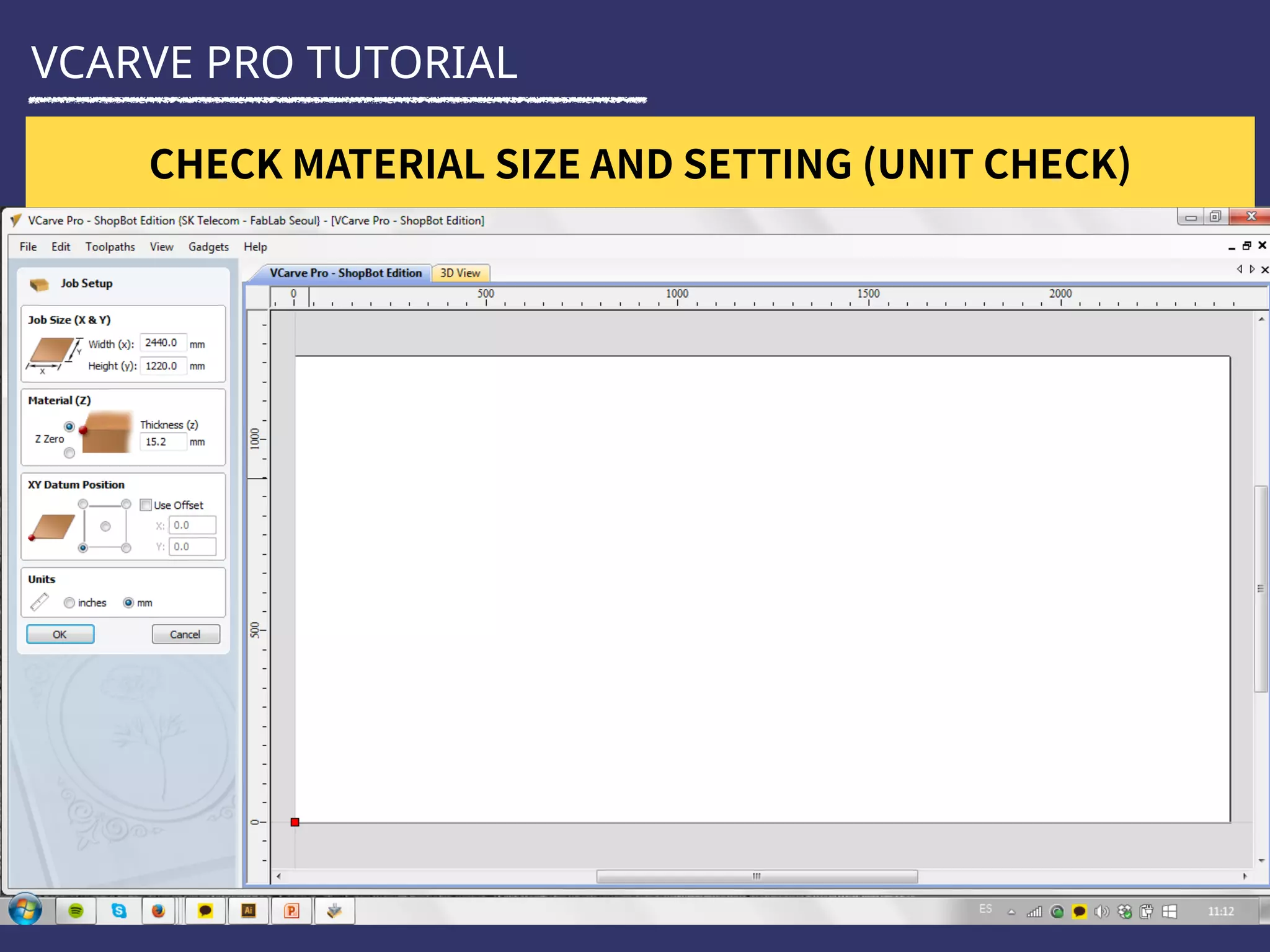
Task: Open Adobe Illustrator from the taskbar
Action: pyautogui.click(x=249, y=910)
